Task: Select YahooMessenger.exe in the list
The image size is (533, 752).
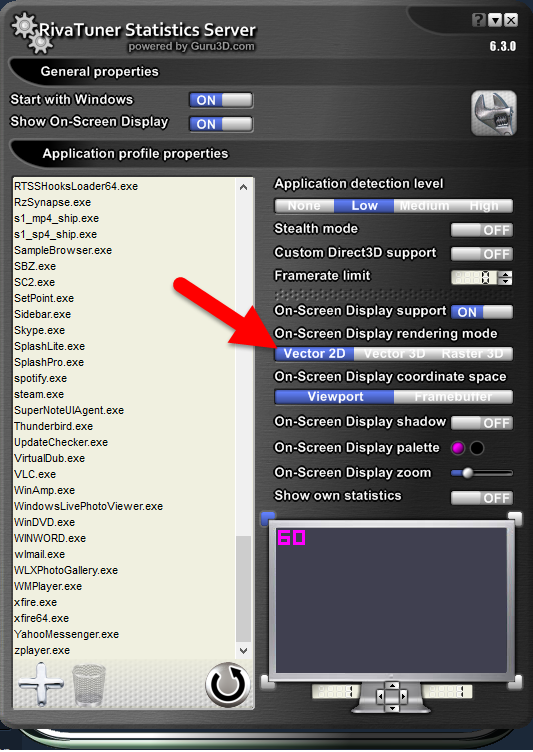Action: [66, 634]
